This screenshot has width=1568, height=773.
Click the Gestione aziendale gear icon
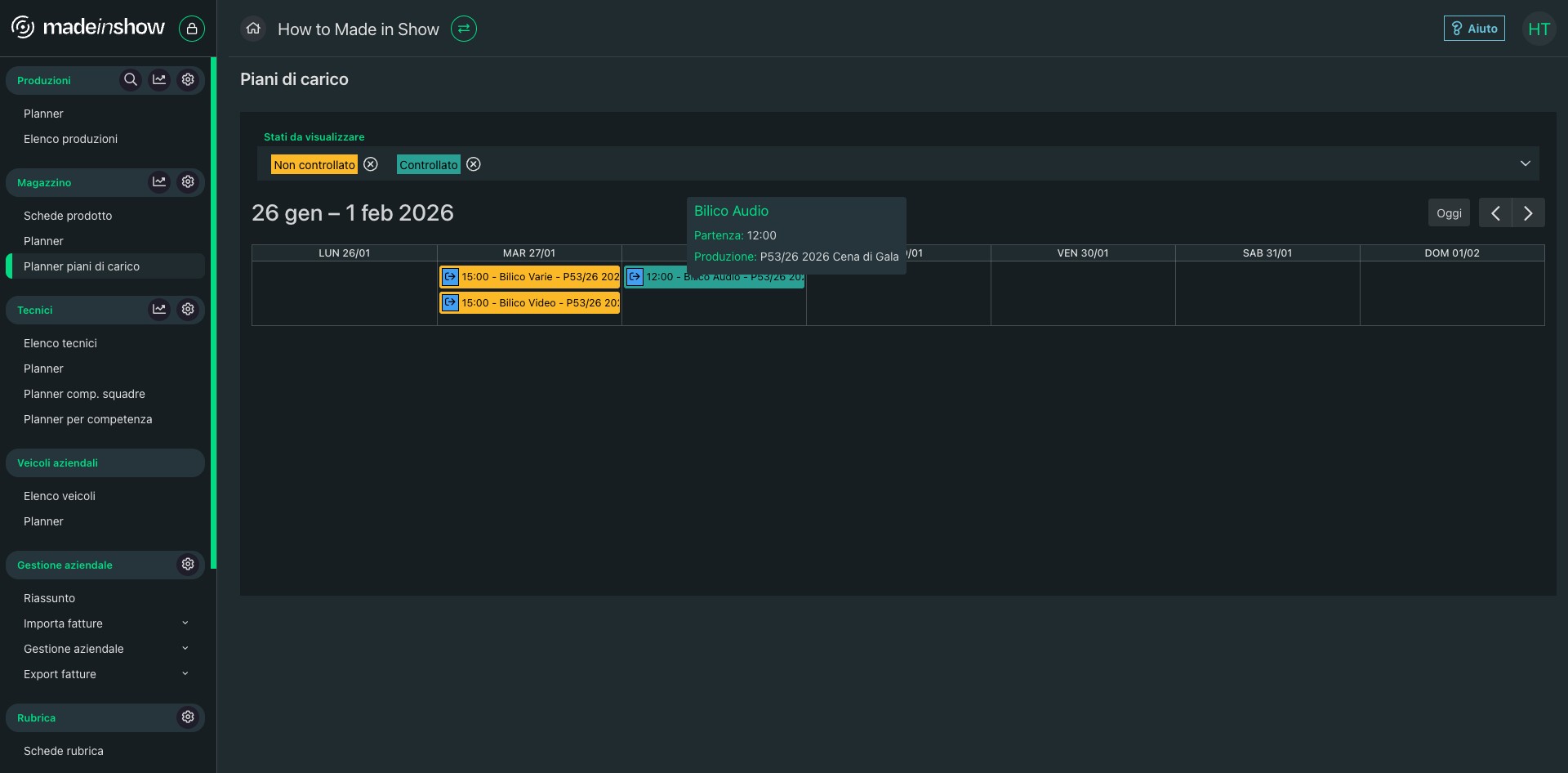pyautogui.click(x=188, y=565)
